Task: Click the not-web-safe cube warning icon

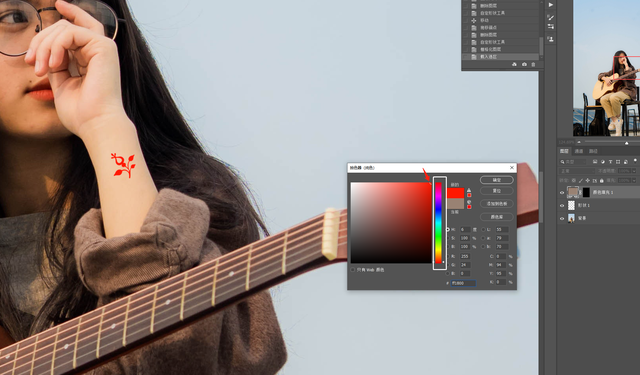Action: 469,202
